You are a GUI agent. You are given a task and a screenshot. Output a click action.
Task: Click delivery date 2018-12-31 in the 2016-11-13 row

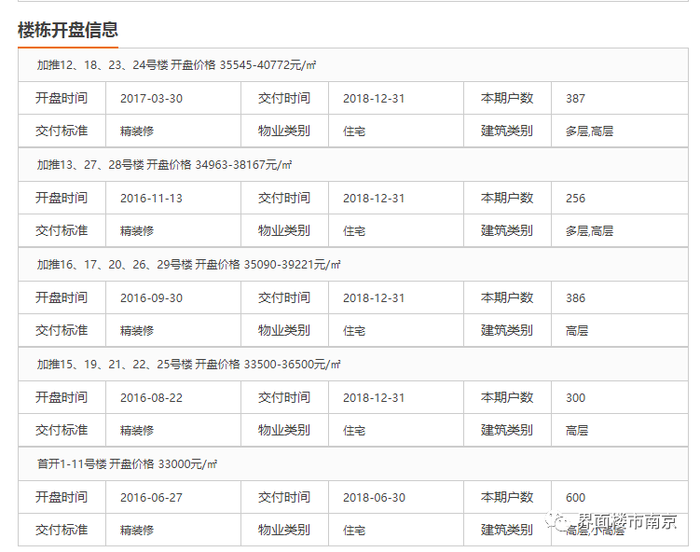374,198
